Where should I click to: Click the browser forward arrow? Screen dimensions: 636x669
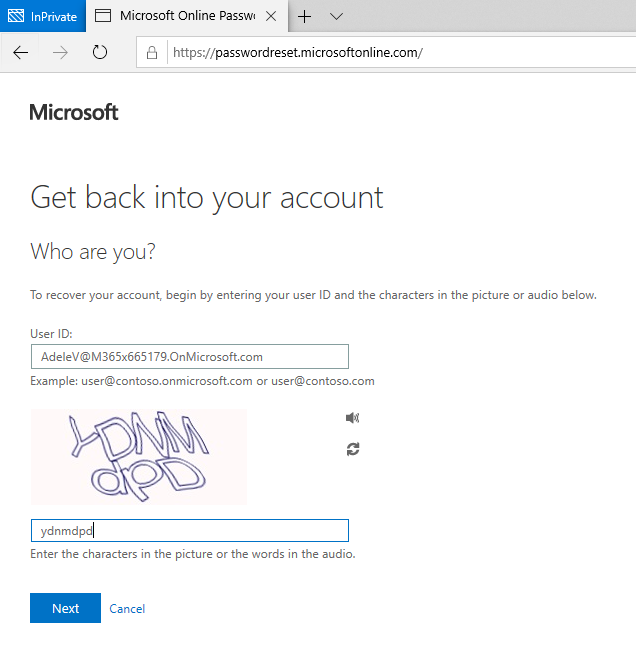tap(60, 52)
